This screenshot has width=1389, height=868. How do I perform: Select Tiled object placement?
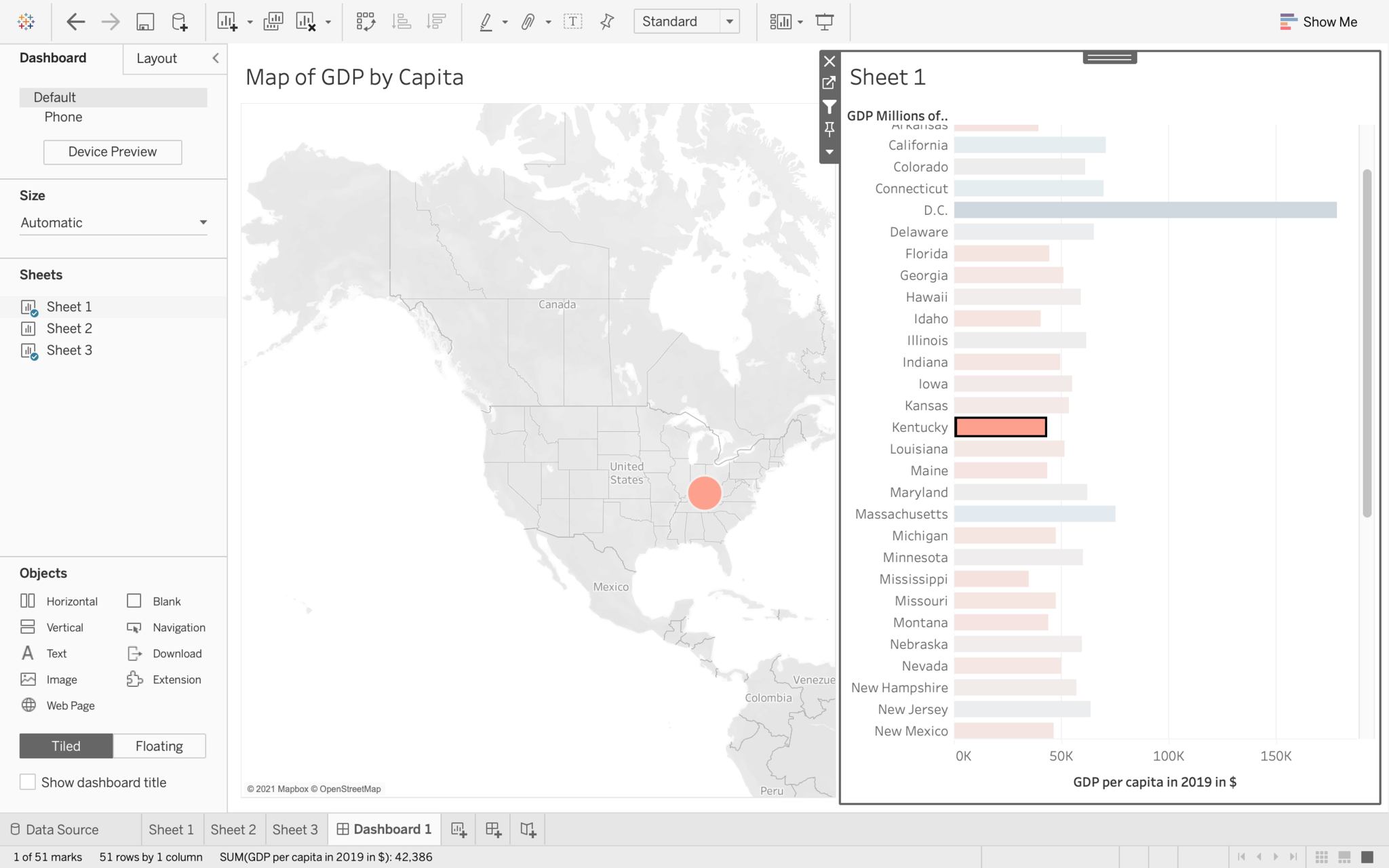(66, 746)
